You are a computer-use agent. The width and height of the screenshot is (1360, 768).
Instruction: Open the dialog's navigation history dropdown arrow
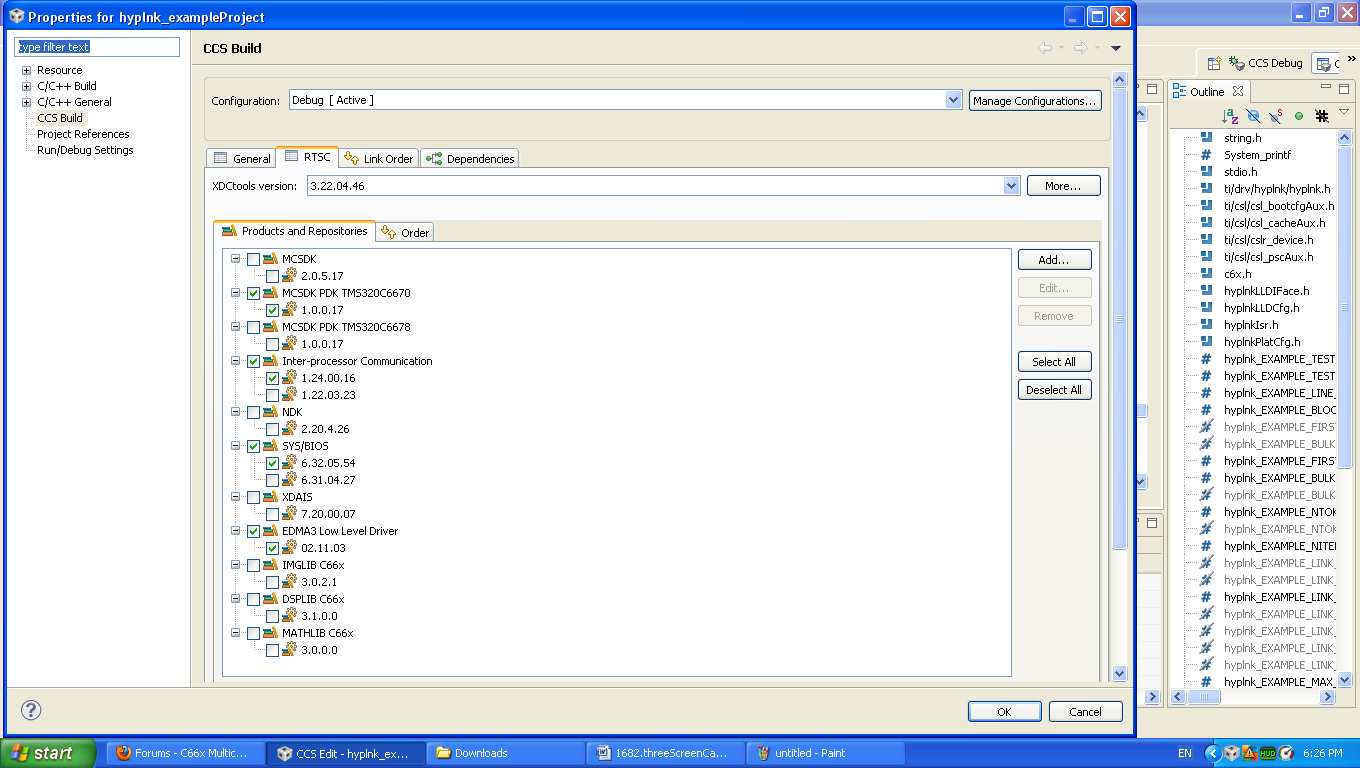point(1116,48)
